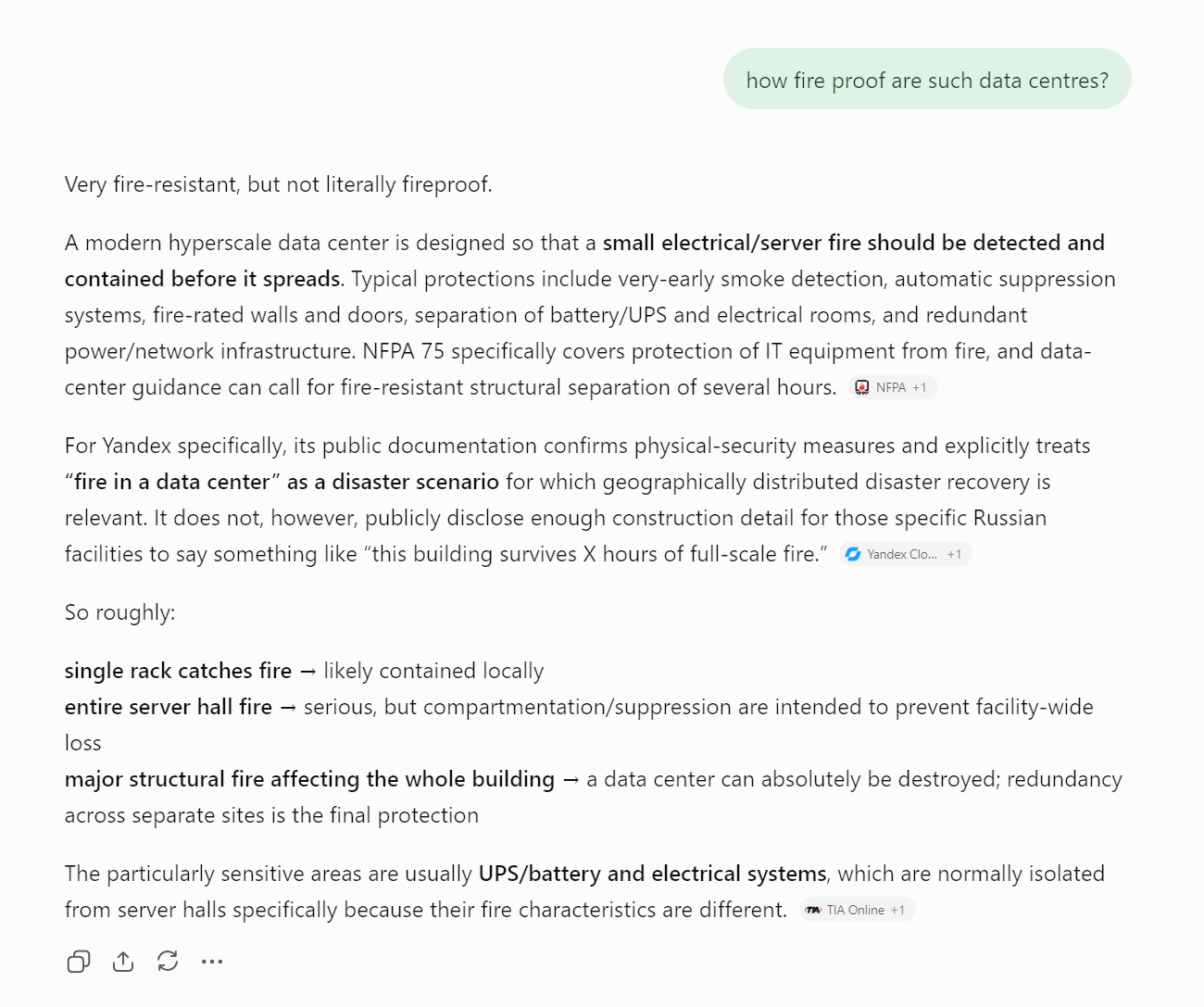Image resolution: width=1204 pixels, height=1007 pixels.
Task: Click the NFPA logo in the citation chip
Action: 862,387
